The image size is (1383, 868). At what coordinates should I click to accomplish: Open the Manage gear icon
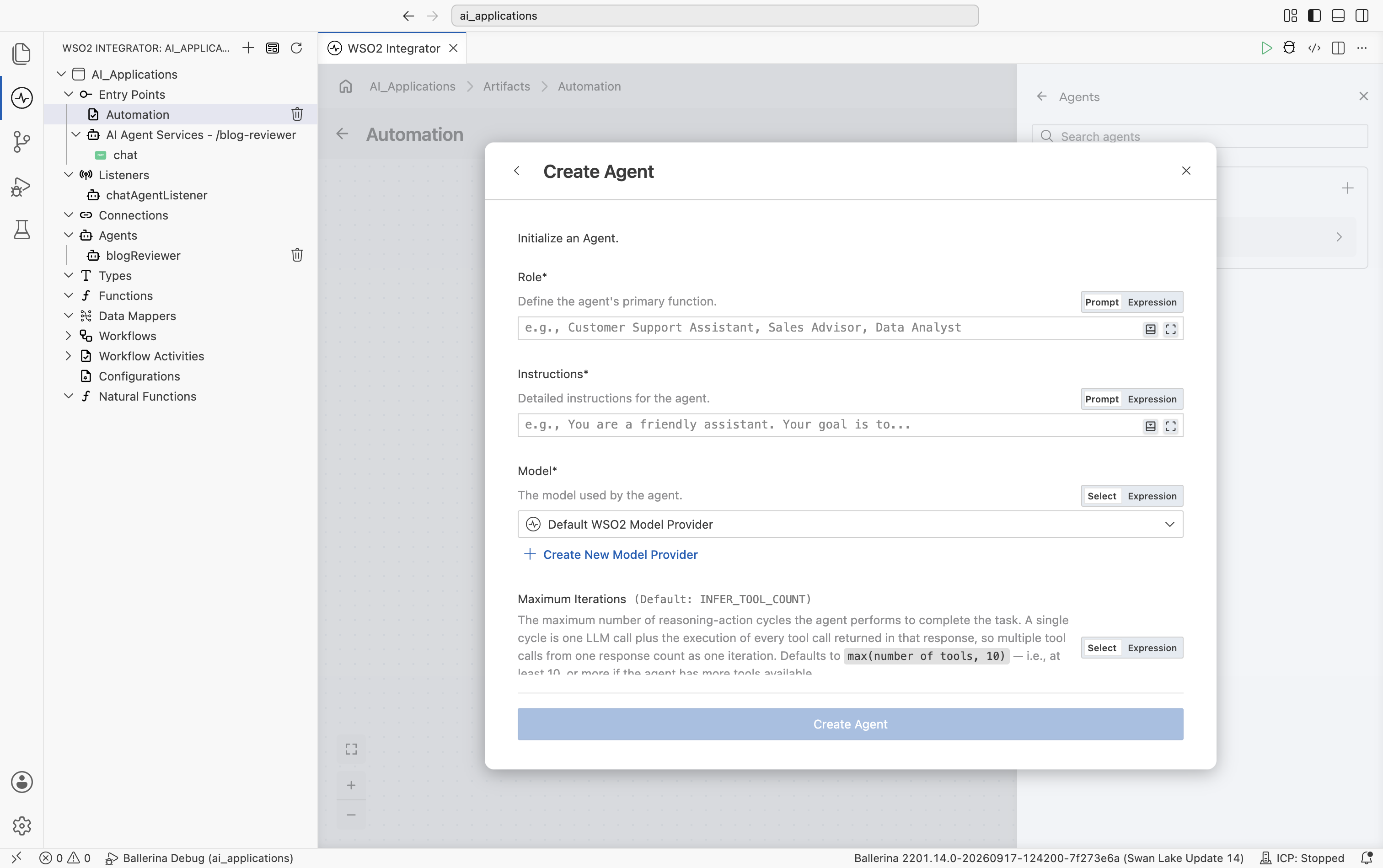tap(22, 825)
